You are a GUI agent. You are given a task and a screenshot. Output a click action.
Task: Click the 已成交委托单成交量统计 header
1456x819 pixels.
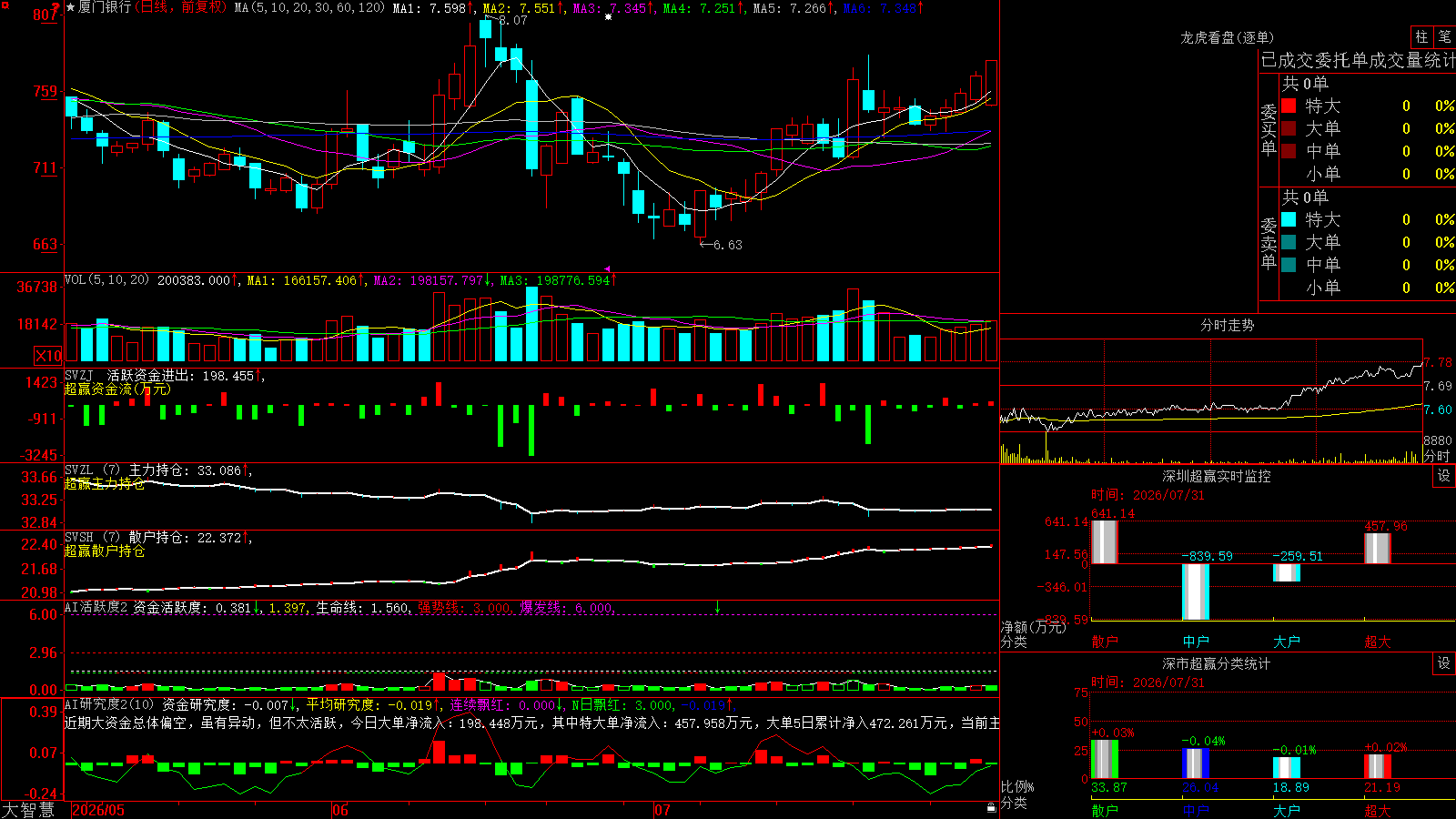pos(1358,60)
